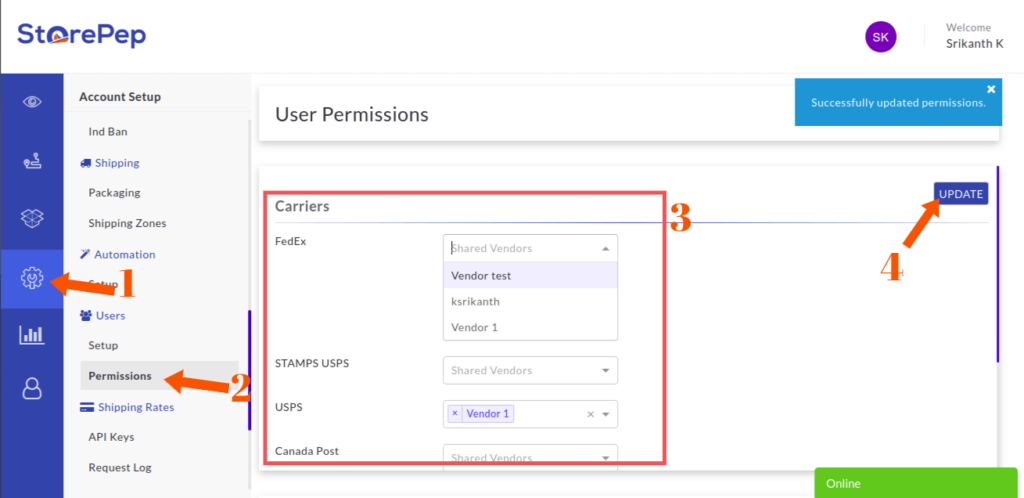1024x498 pixels.
Task: Select the settings gear sidebar icon
Action: [32, 279]
